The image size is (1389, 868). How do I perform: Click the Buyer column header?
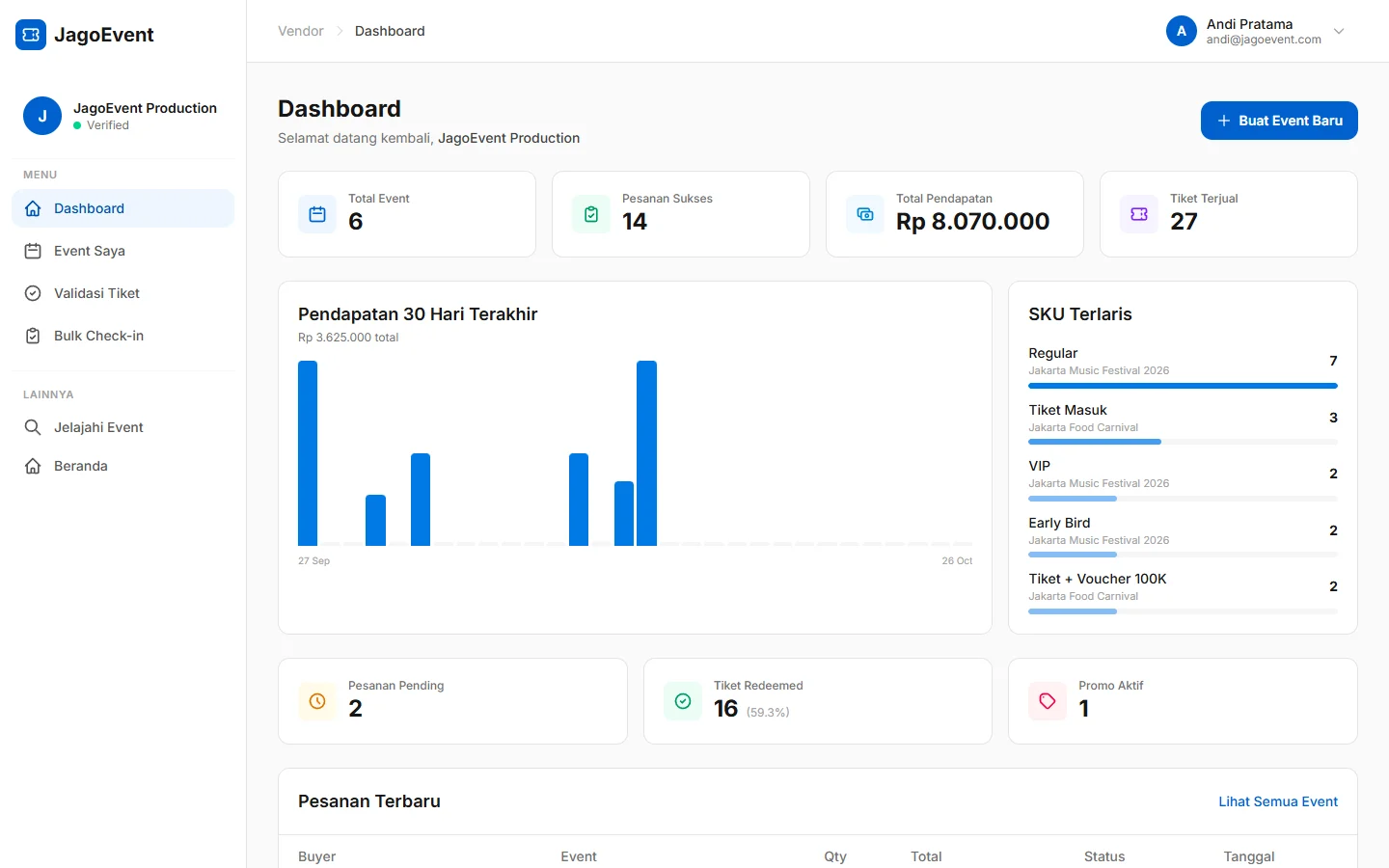point(316,856)
